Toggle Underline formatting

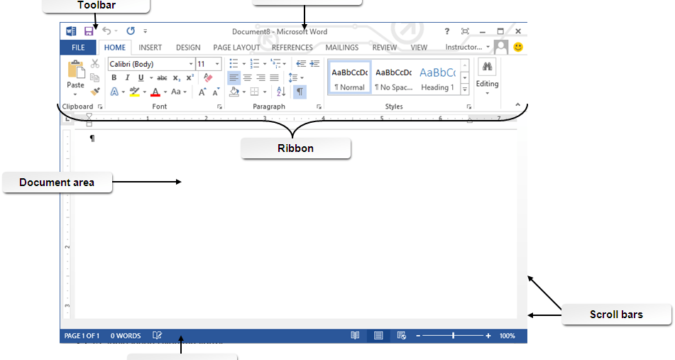tap(140, 78)
